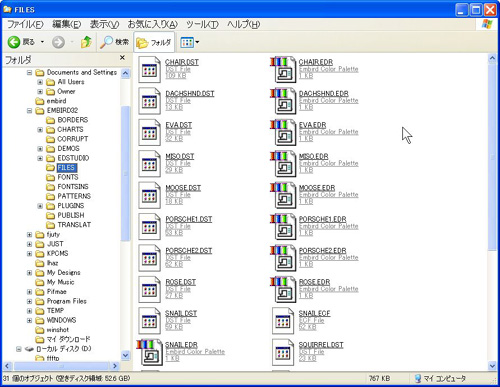Click the Back arrow toolbar icon

click(14, 42)
